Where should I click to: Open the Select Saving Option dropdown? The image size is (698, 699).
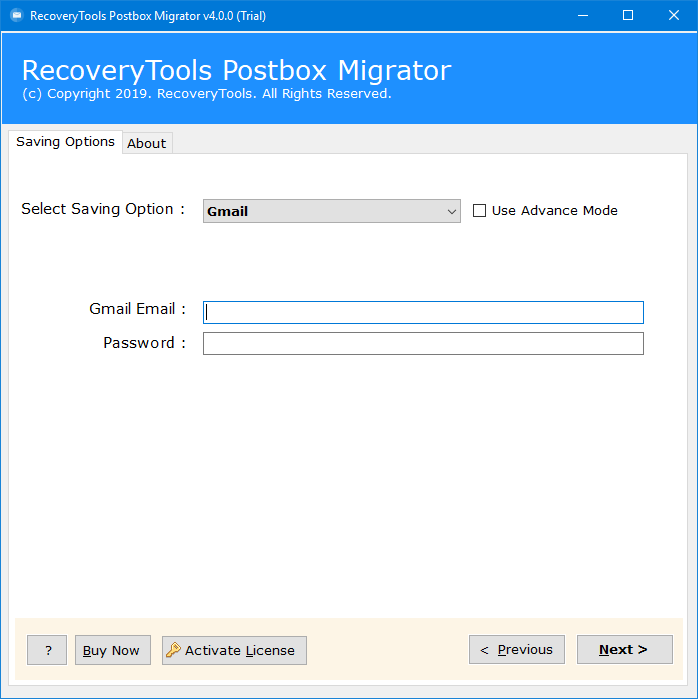332,211
